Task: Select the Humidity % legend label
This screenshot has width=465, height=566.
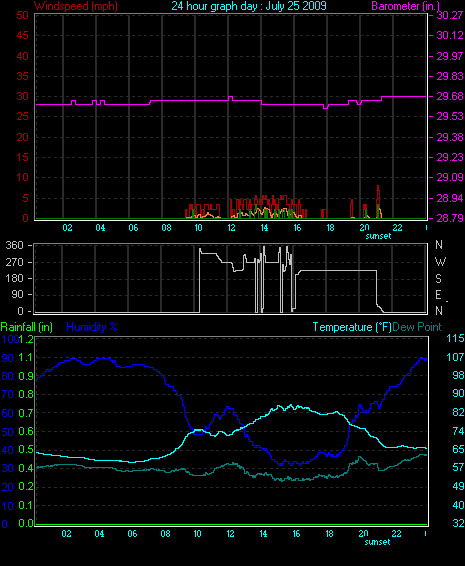Action: [x=92, y=327]
